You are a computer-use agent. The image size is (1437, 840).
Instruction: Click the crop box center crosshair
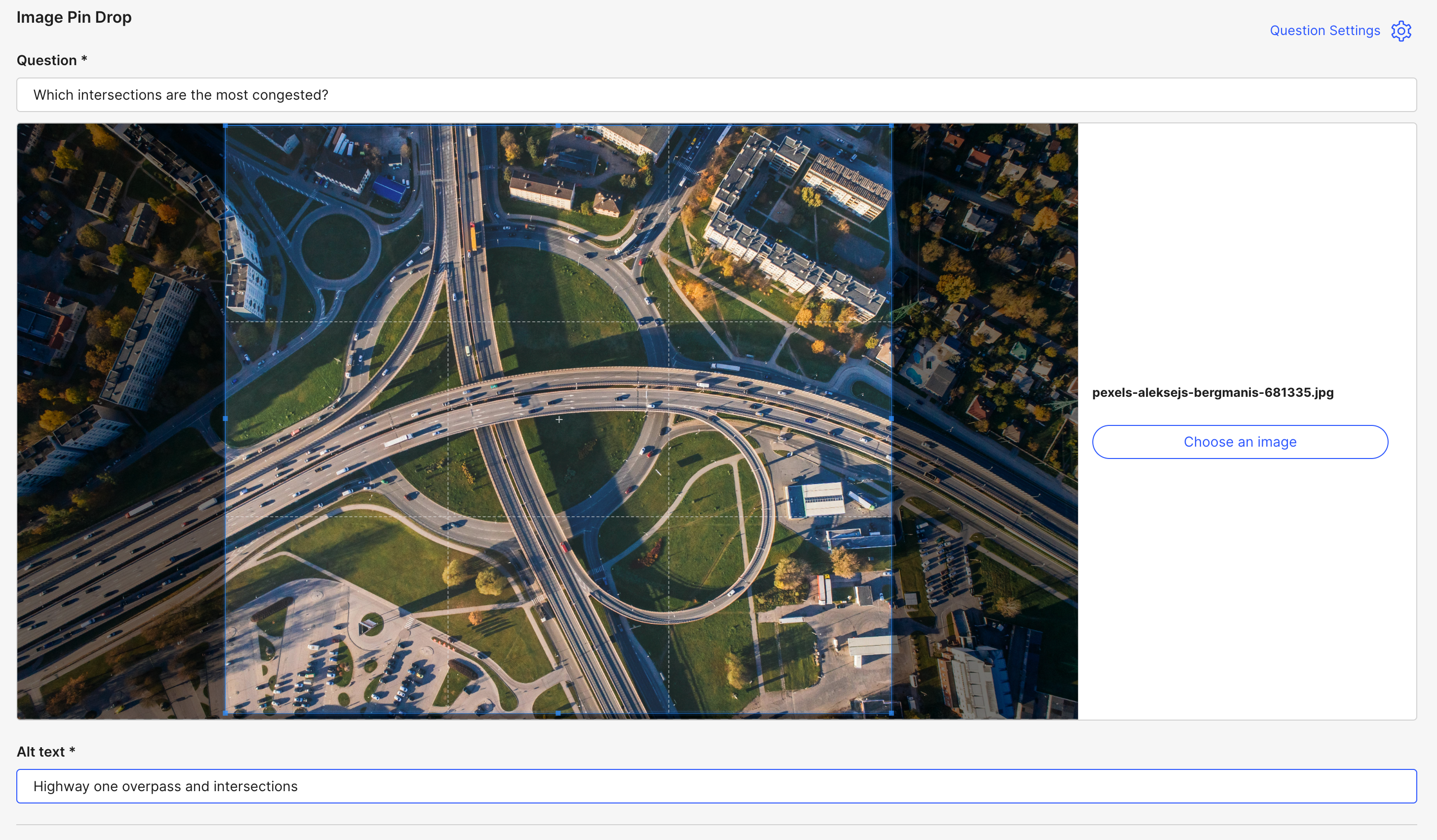559,420
